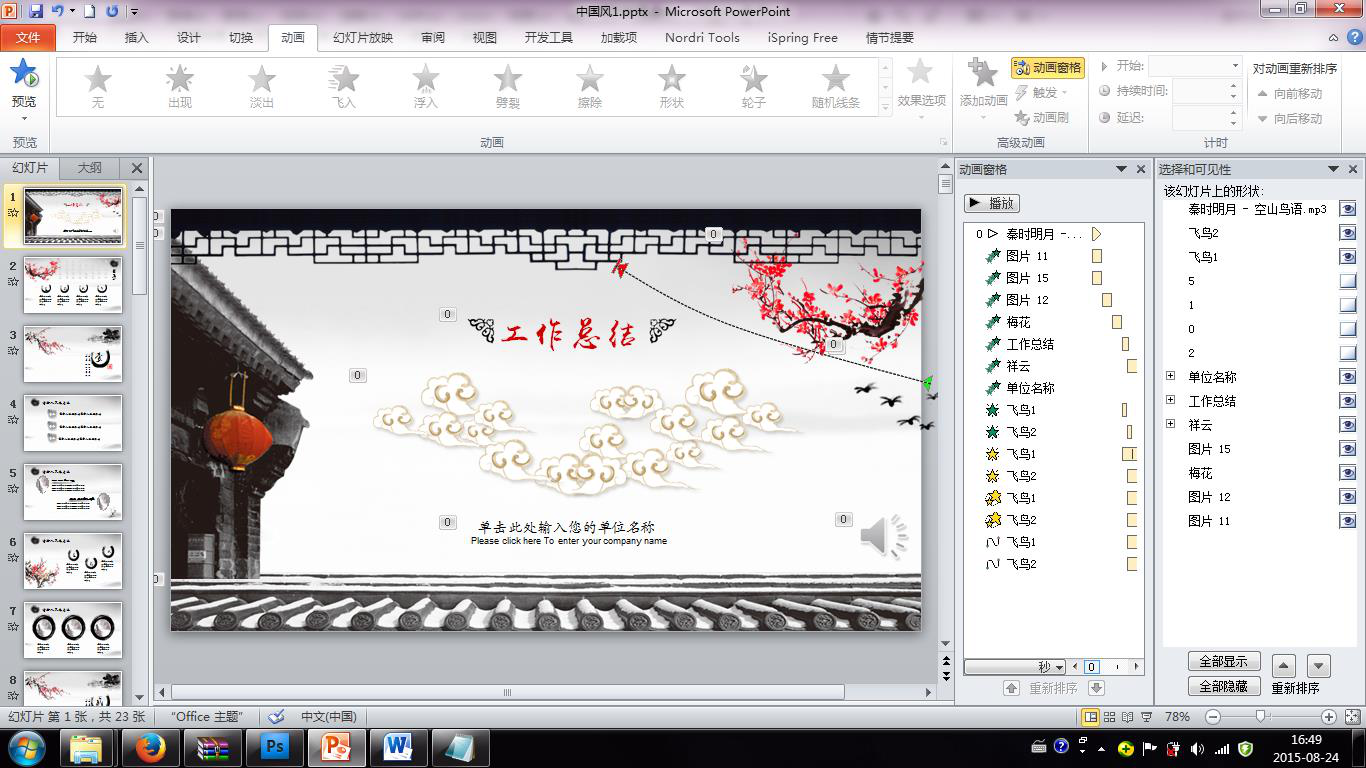Select the 轮子 (Wheel) animation effect
This screenshot has width=1366, height=768.
[754, 87]
